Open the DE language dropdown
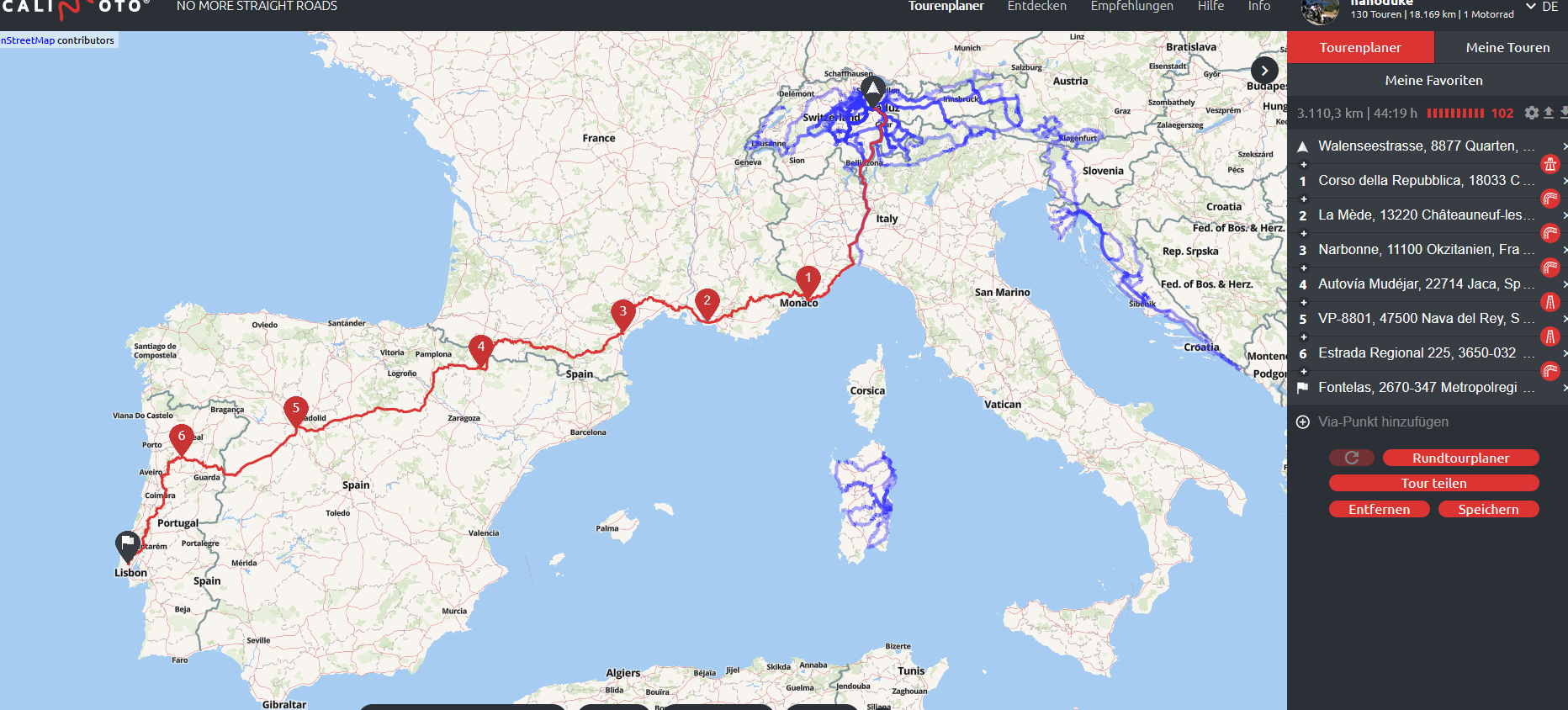 coord(1543,7)
